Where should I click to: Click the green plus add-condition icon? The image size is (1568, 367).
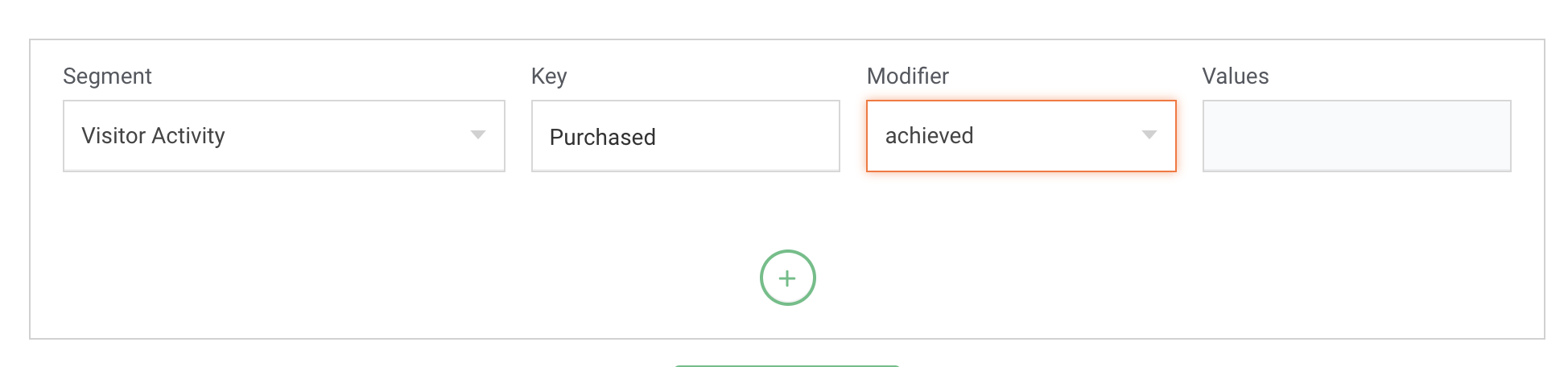click(x=787, y=278)
